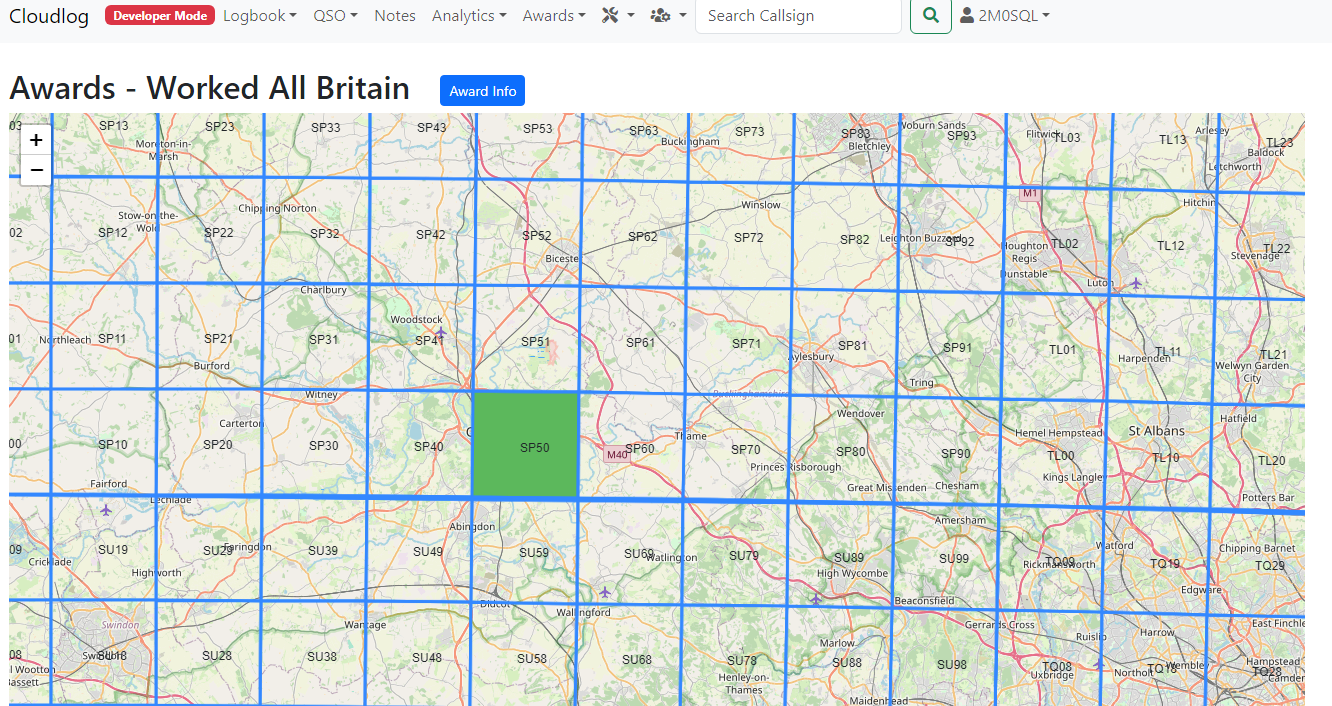Click the TL12 grid square label

pyautogui.click(x=1170, y=246)
